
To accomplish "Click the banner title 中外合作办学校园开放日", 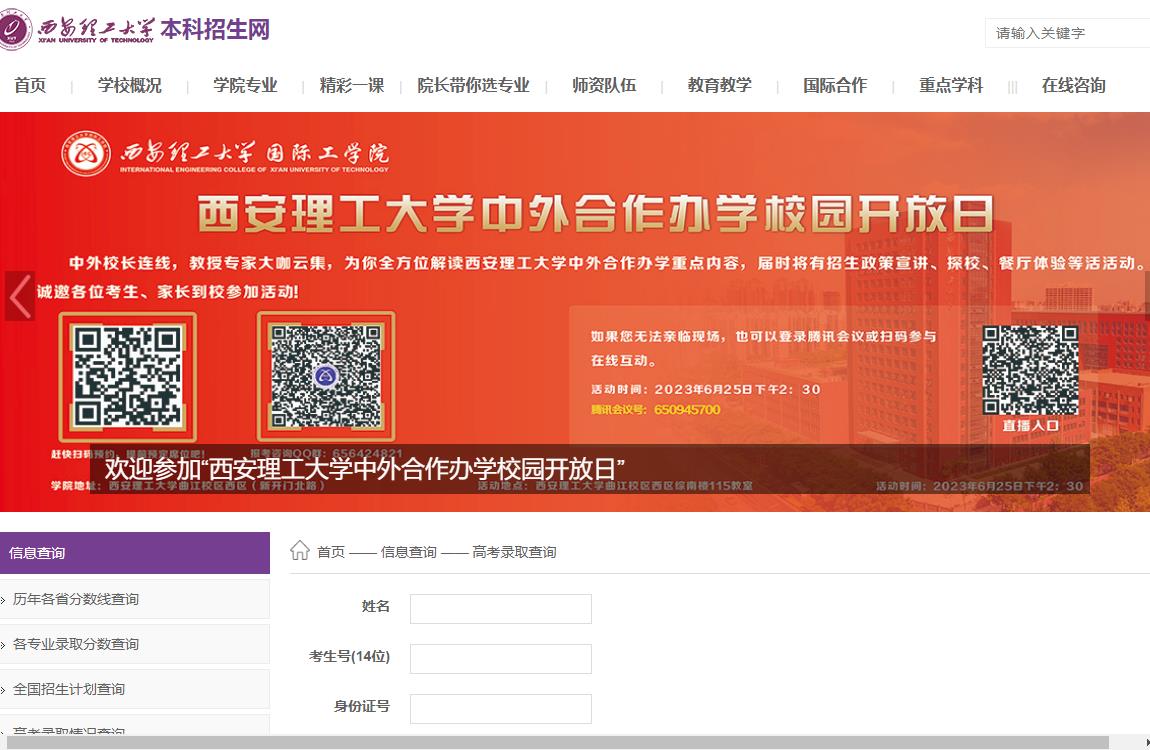I will 596,214.
